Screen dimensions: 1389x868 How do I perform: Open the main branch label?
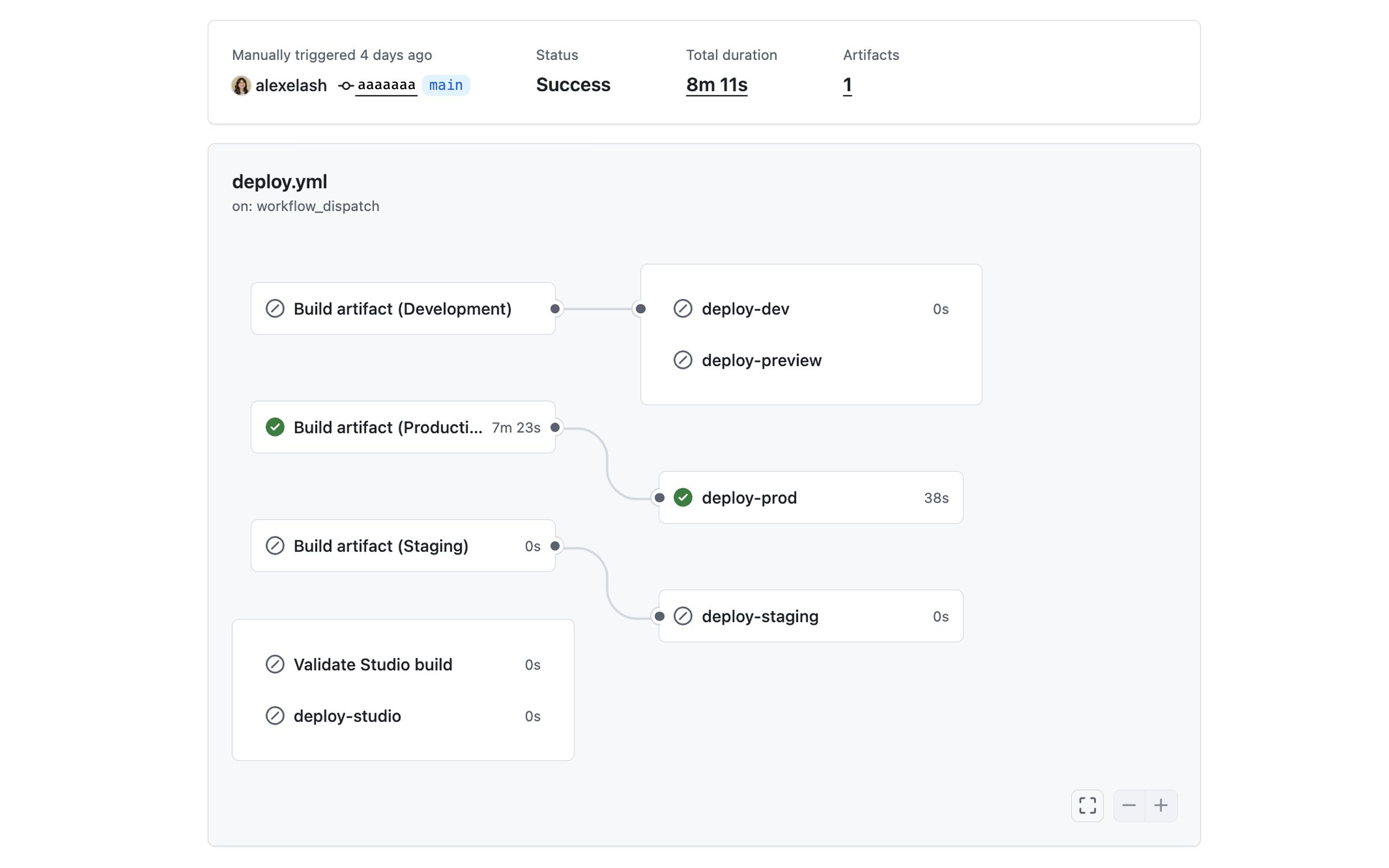tap(446, 85)
